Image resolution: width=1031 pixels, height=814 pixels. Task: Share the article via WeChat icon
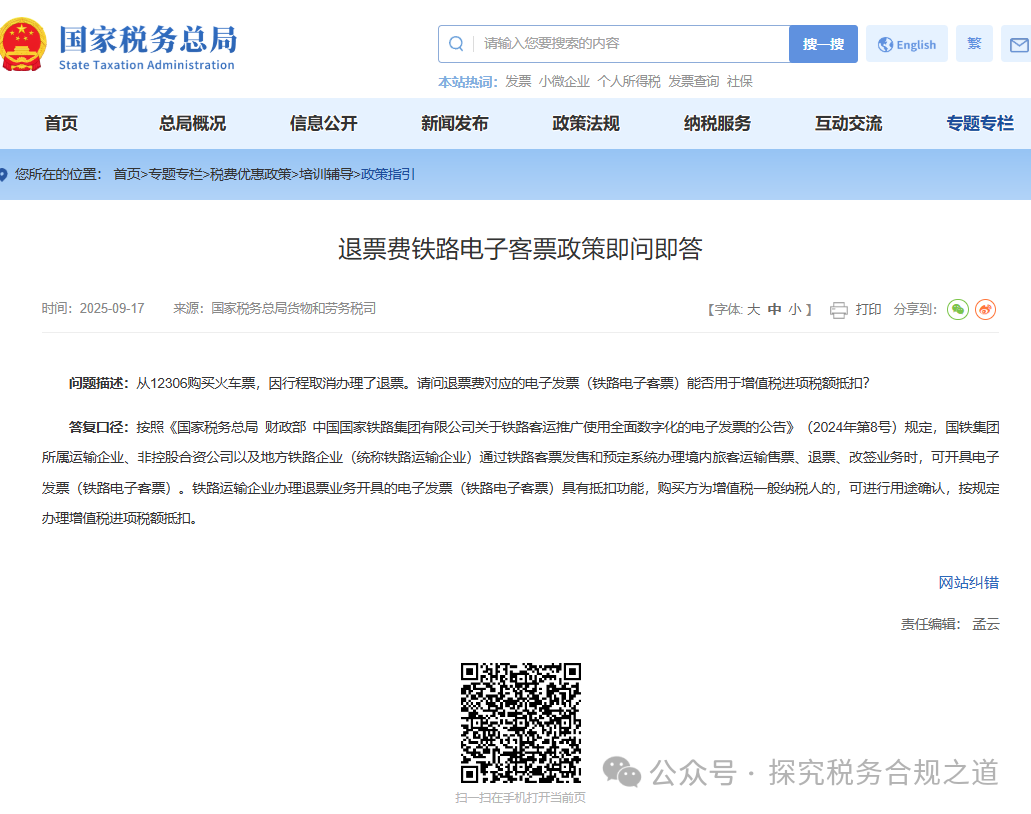(958, 310)
